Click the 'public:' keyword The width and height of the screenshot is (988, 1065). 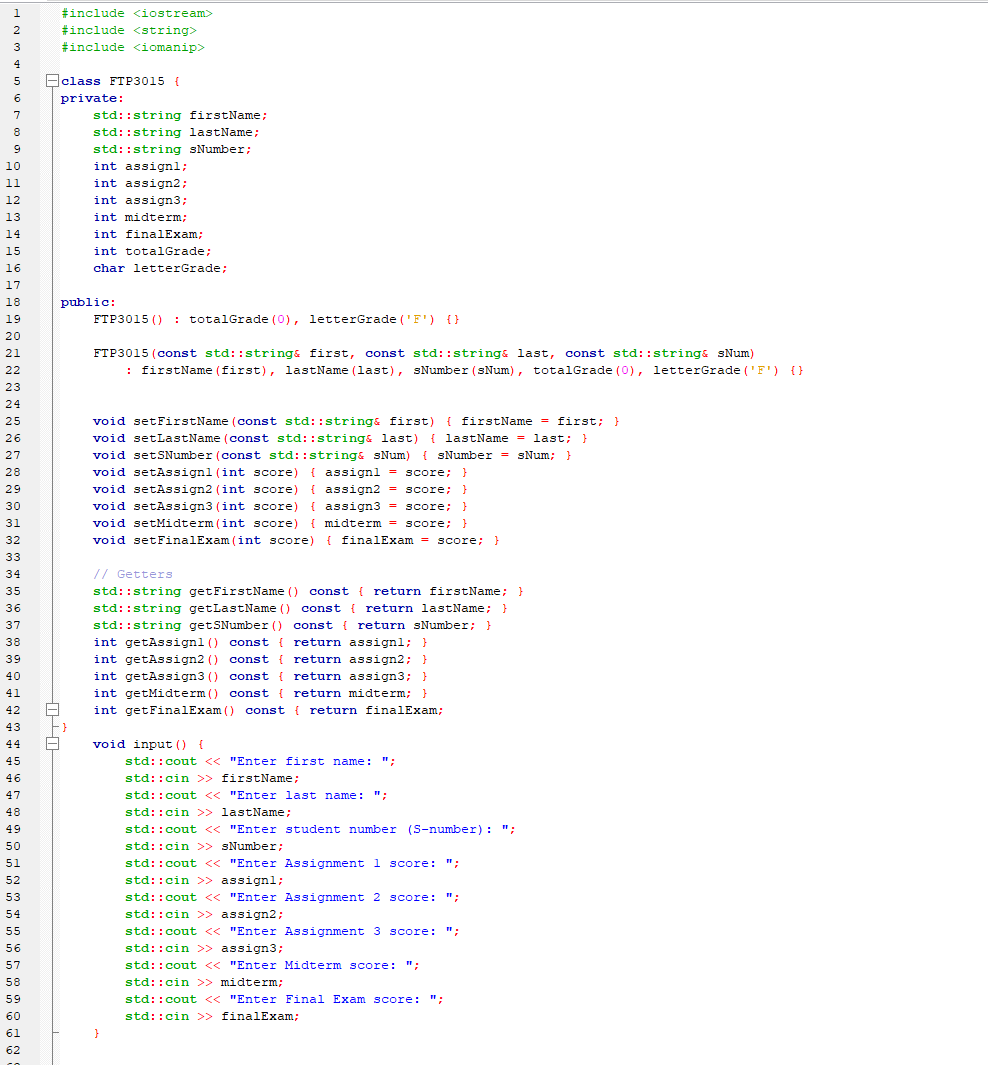[x=88, y=302]
